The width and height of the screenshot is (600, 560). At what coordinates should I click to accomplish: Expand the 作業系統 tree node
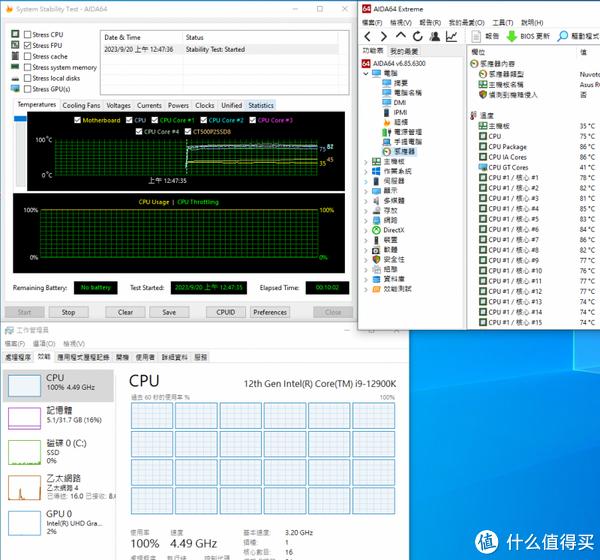coord(366,171)
